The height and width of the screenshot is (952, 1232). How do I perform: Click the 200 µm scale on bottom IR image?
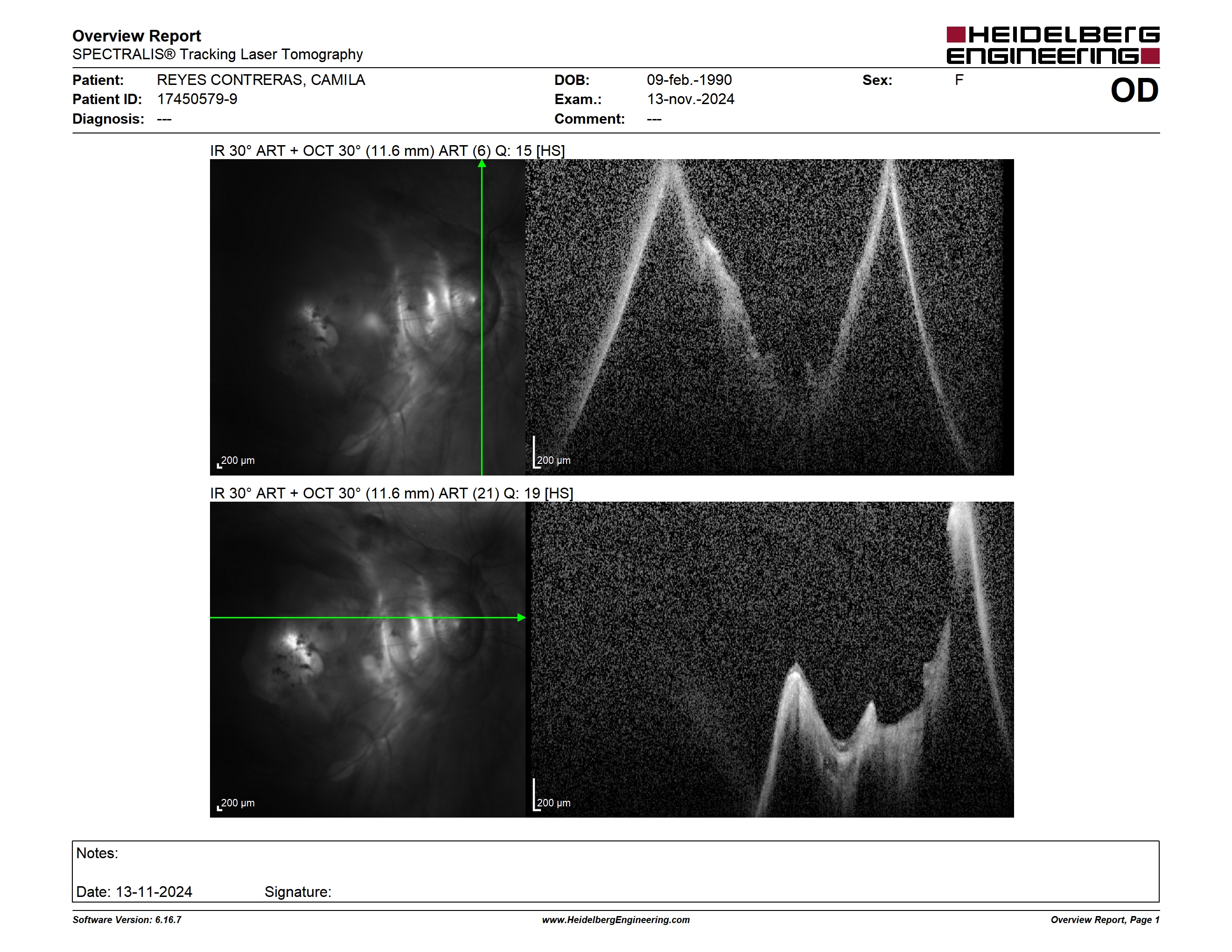pyautogui.click(x=236, y=804)
